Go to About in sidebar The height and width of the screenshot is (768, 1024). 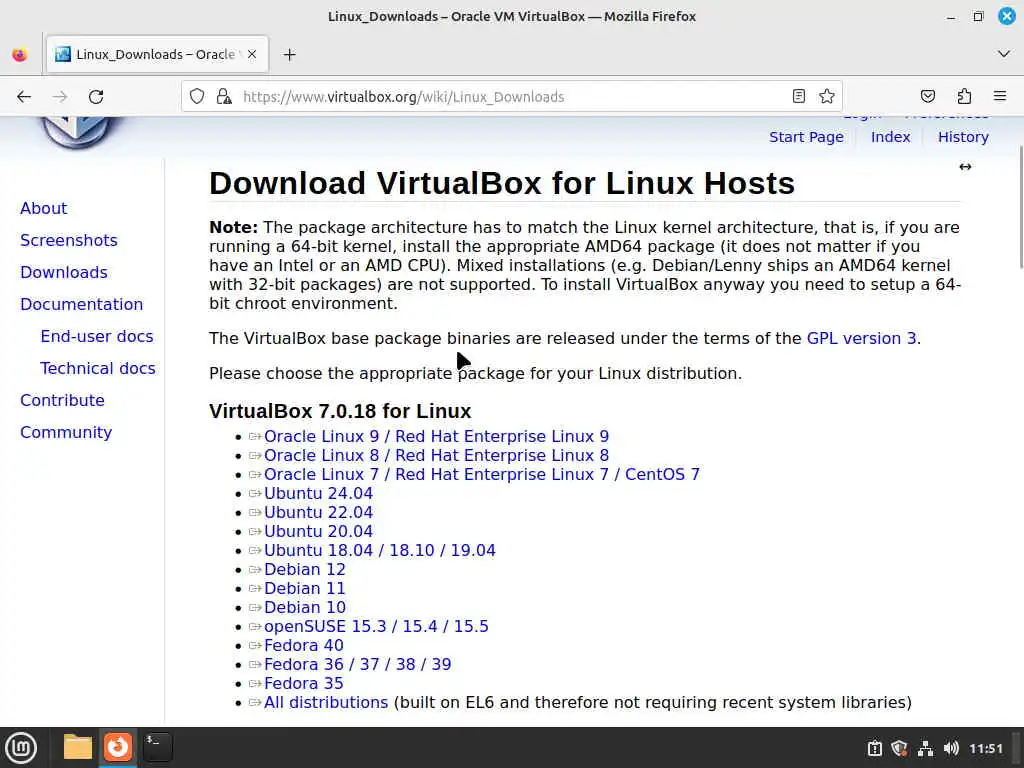click(44, 208)
